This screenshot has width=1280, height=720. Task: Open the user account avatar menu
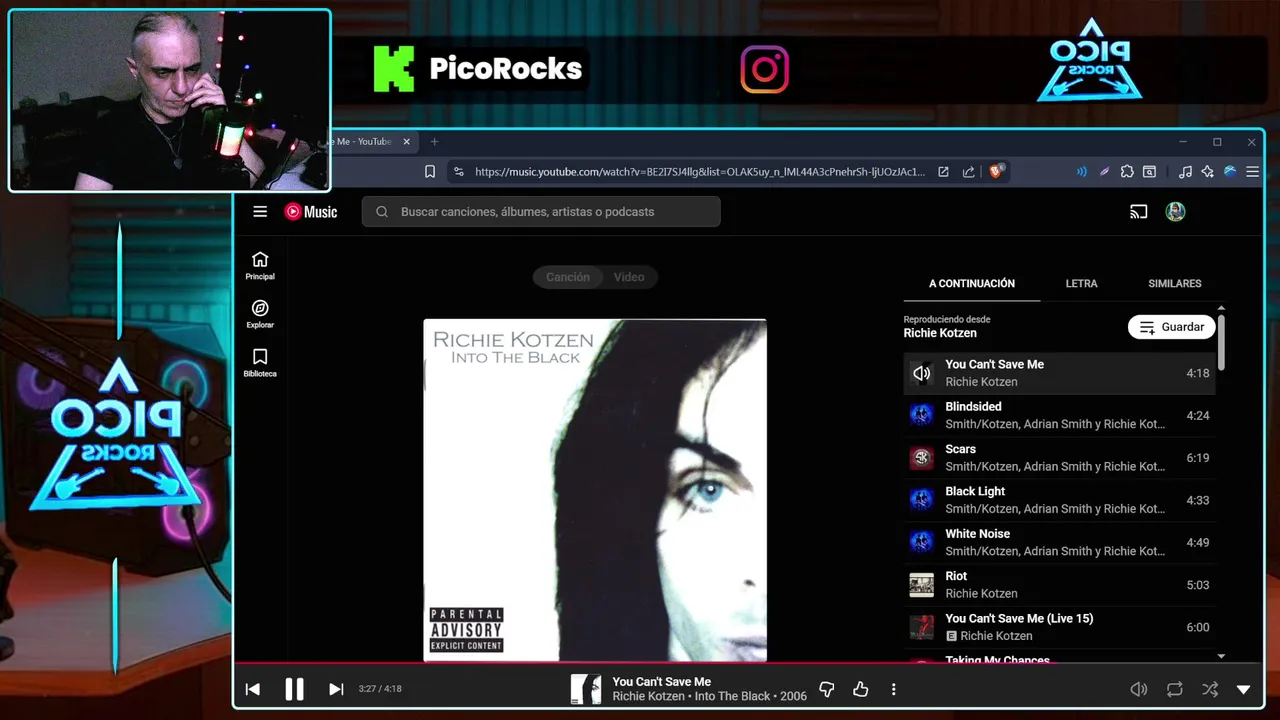click(x=1176, y=211)
